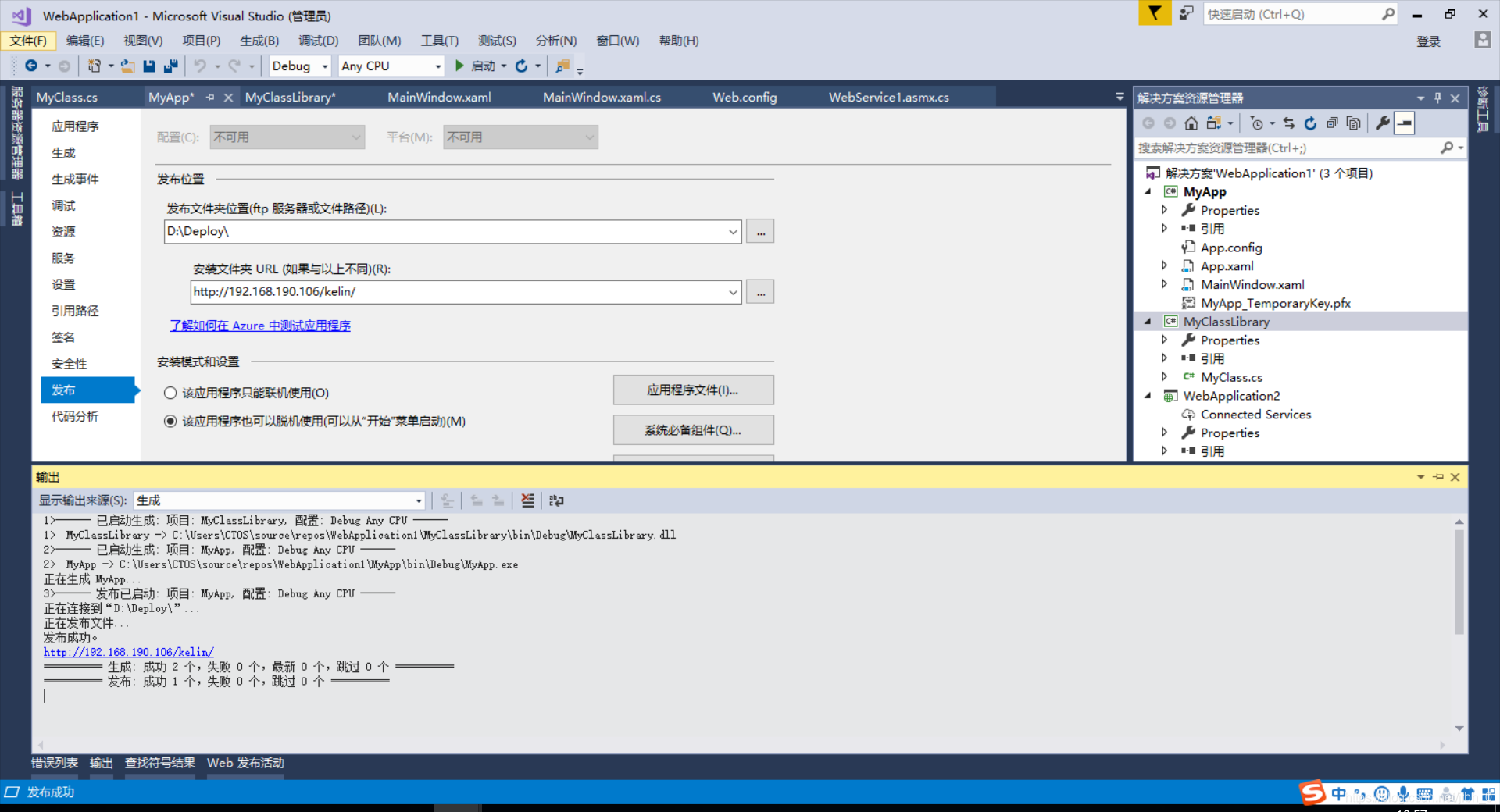
Task: Click the output window vertical scrollbar thumb
Action: [1459, 582]
